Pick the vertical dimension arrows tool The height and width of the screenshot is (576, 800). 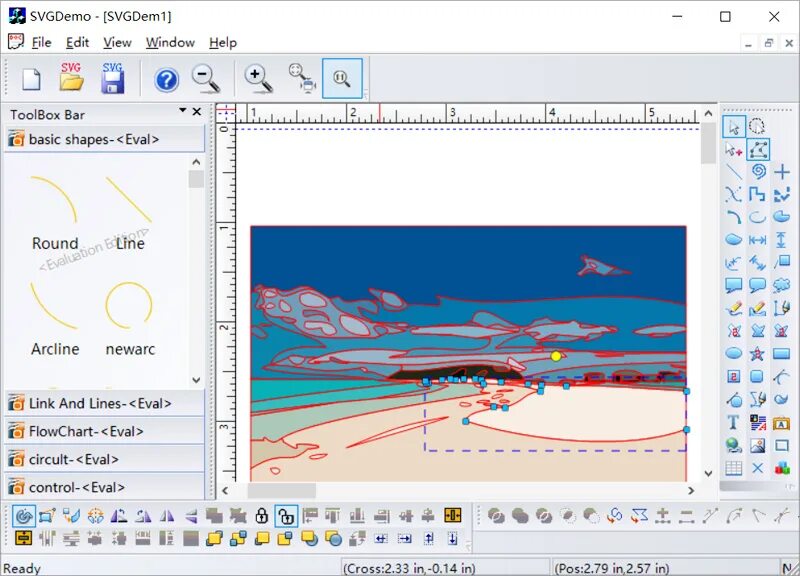[x=781, y=240]
